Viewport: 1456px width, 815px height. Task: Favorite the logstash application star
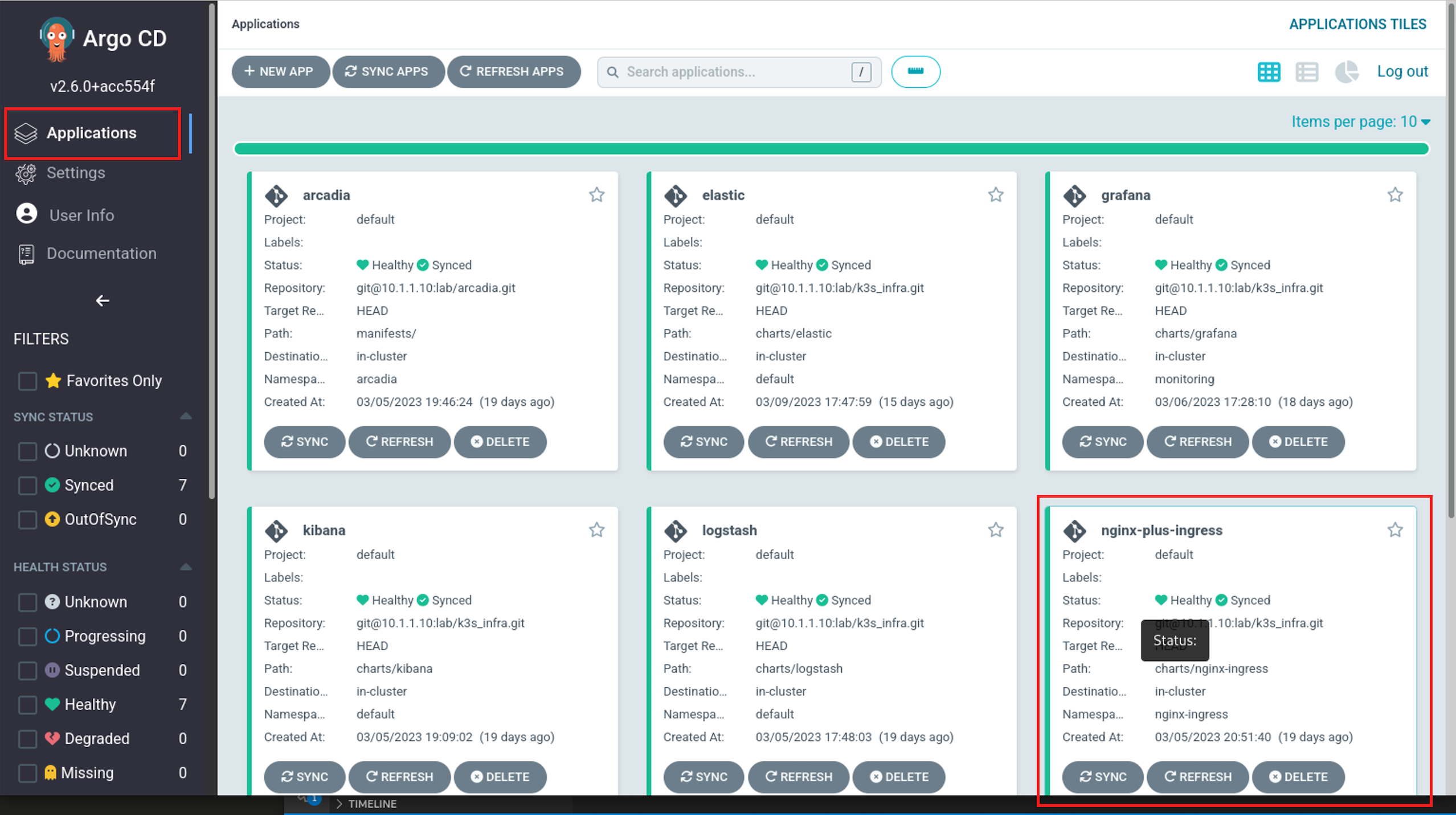(x=995, y=530)
